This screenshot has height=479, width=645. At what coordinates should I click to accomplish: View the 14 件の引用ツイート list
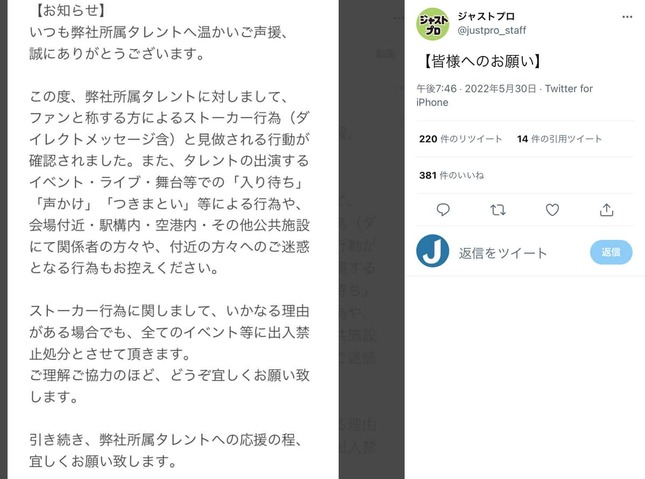tap(559, 139)
